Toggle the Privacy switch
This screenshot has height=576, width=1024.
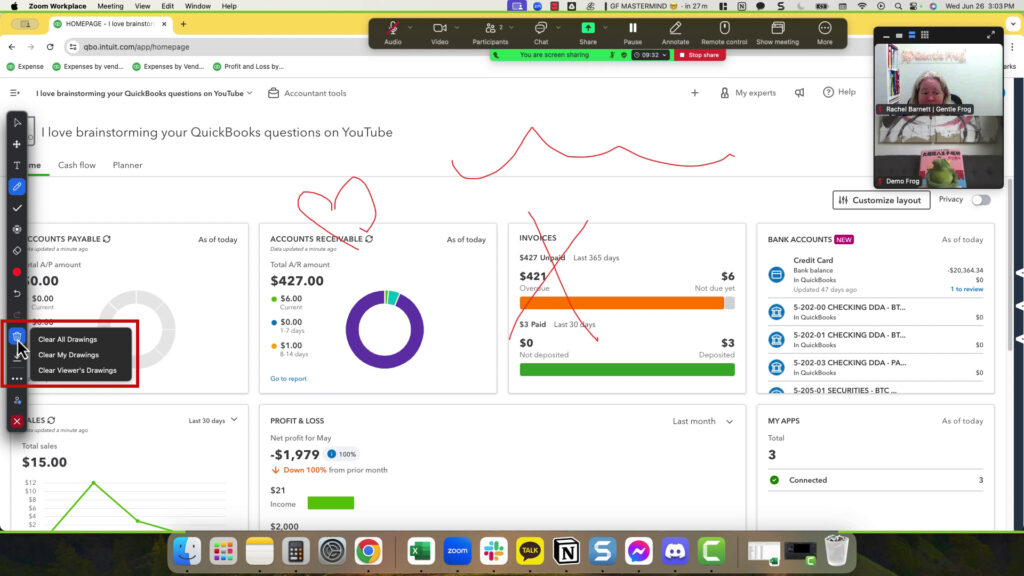click(x=980, y=200)
